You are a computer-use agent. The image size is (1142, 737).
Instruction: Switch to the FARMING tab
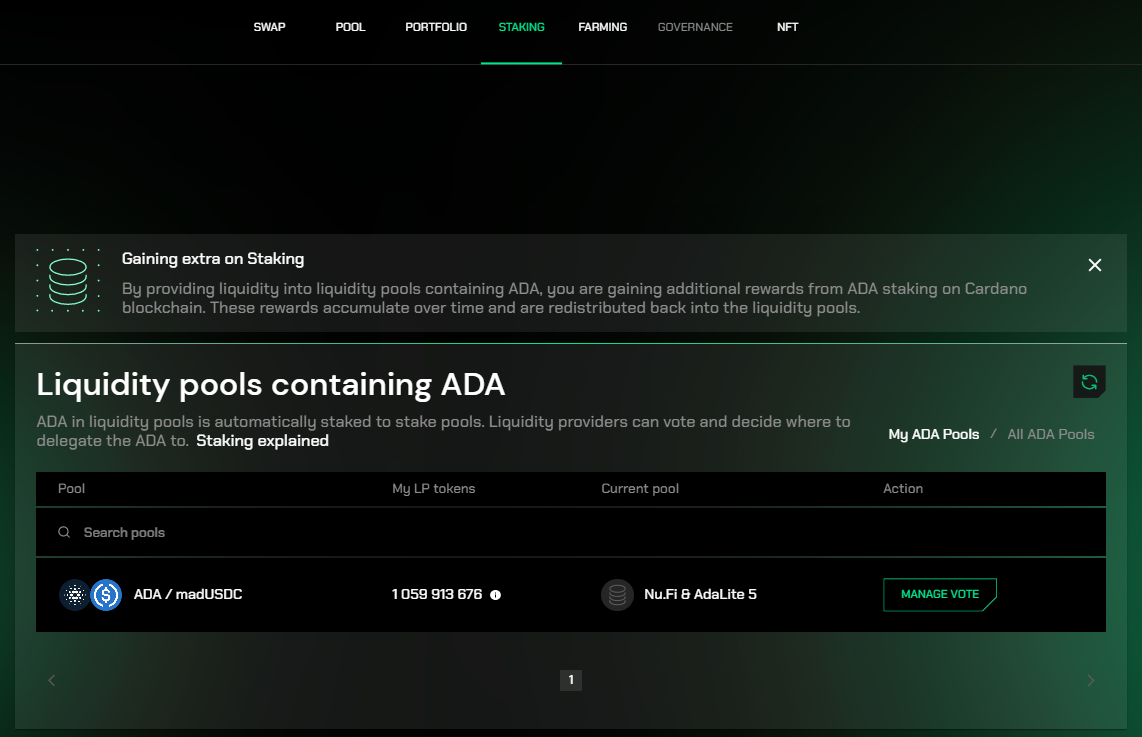pos(602,27)
